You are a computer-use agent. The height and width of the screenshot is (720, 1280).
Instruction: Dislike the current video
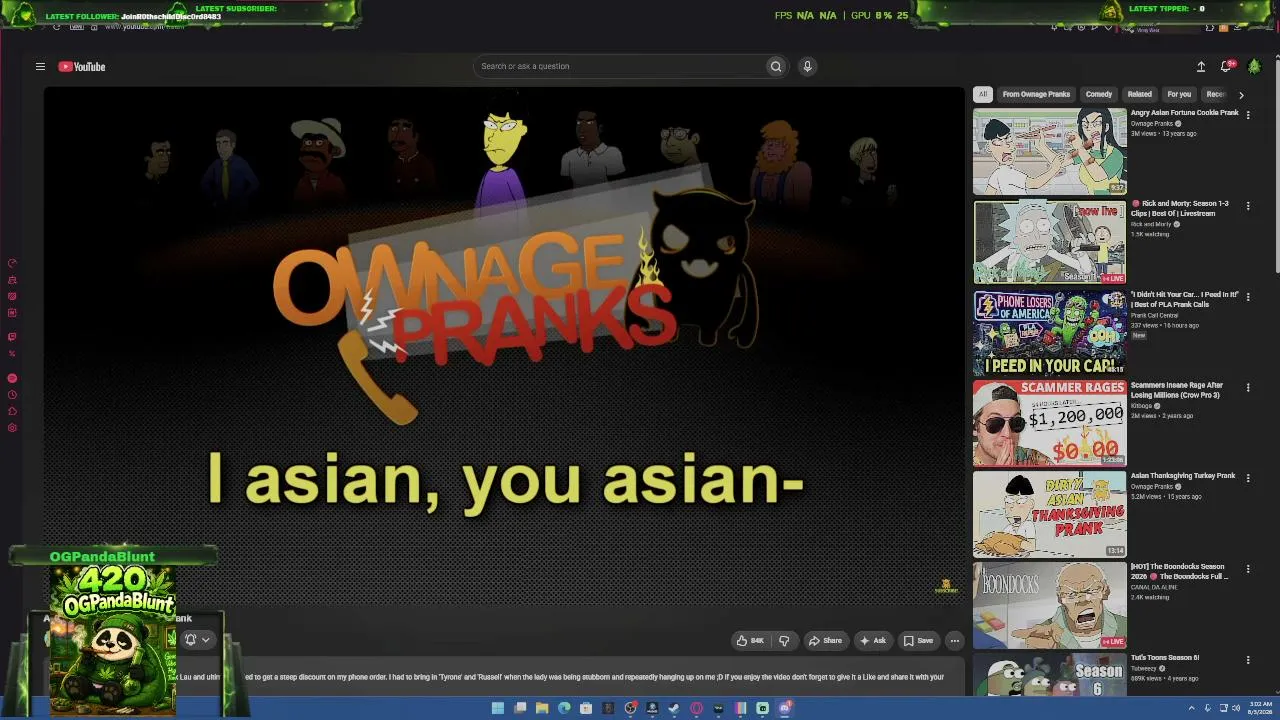point(784,641)
